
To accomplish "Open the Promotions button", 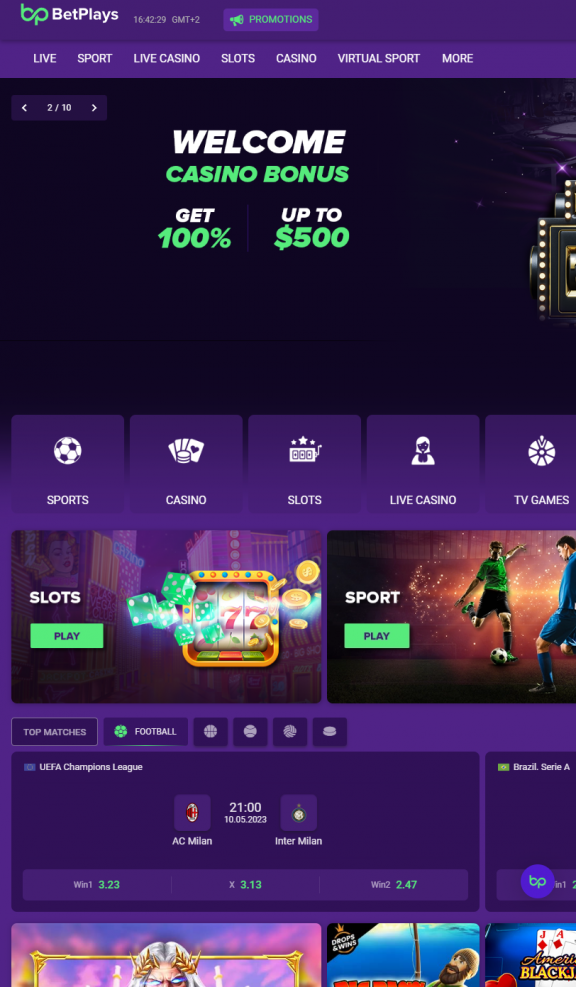I will pyautogui.click(x=271, y=20).
